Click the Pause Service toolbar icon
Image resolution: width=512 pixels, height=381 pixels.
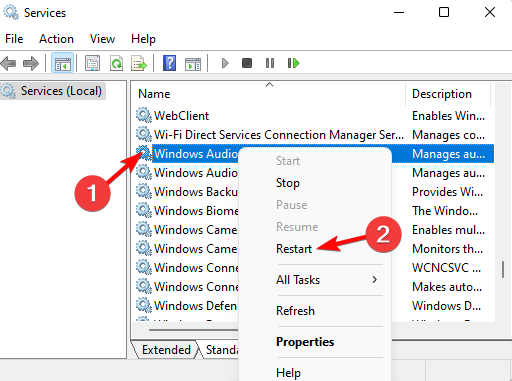[x=270, y=63]
